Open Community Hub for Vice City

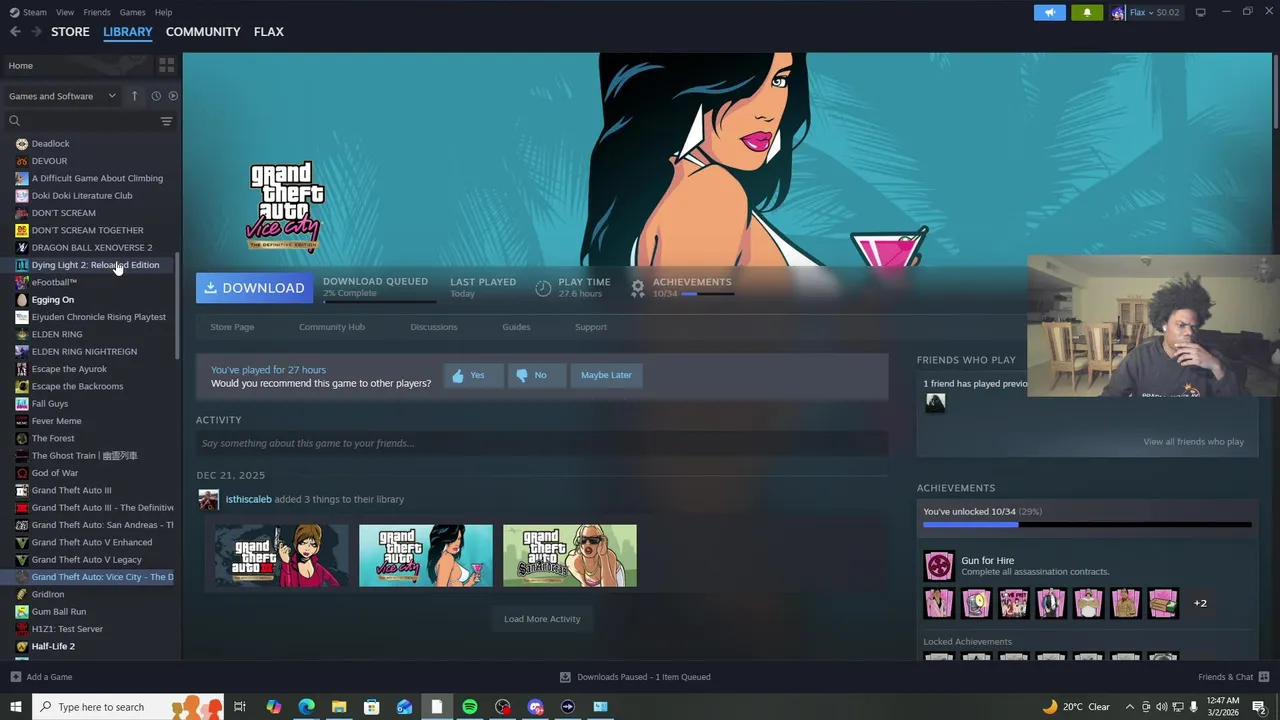click(332, 327)
